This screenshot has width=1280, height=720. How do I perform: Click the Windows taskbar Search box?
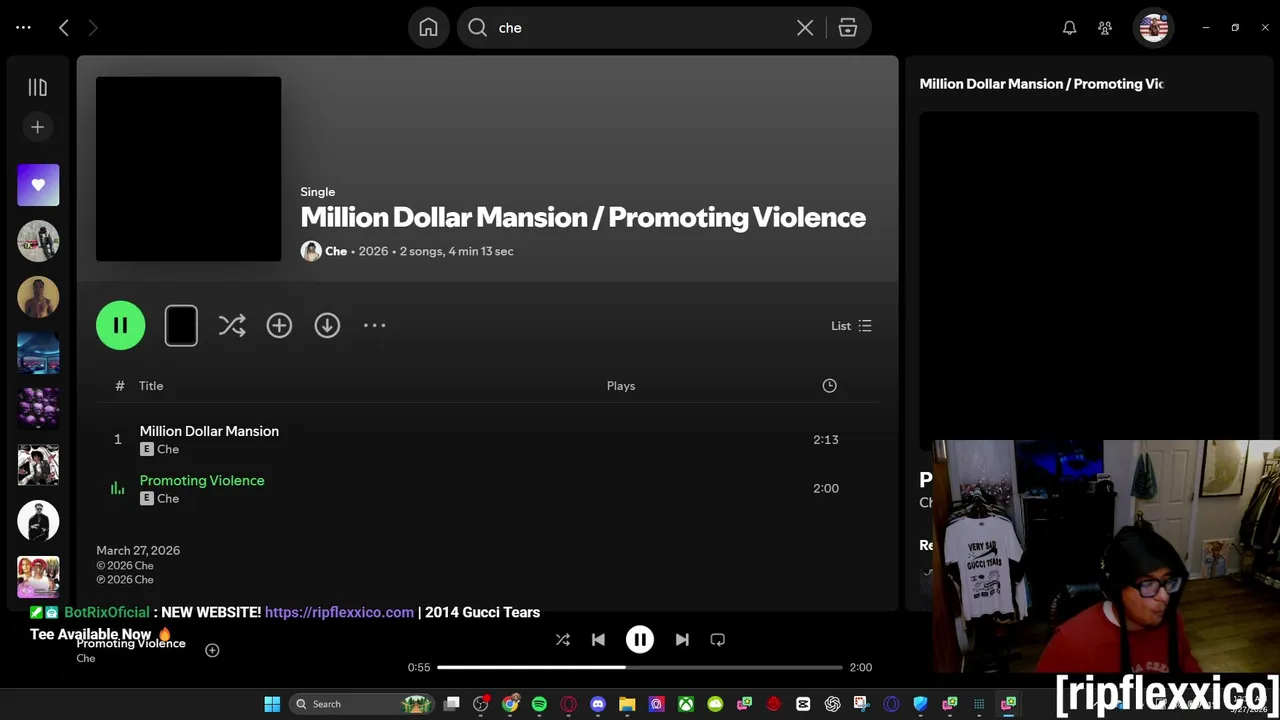click(x=362, y=704)
